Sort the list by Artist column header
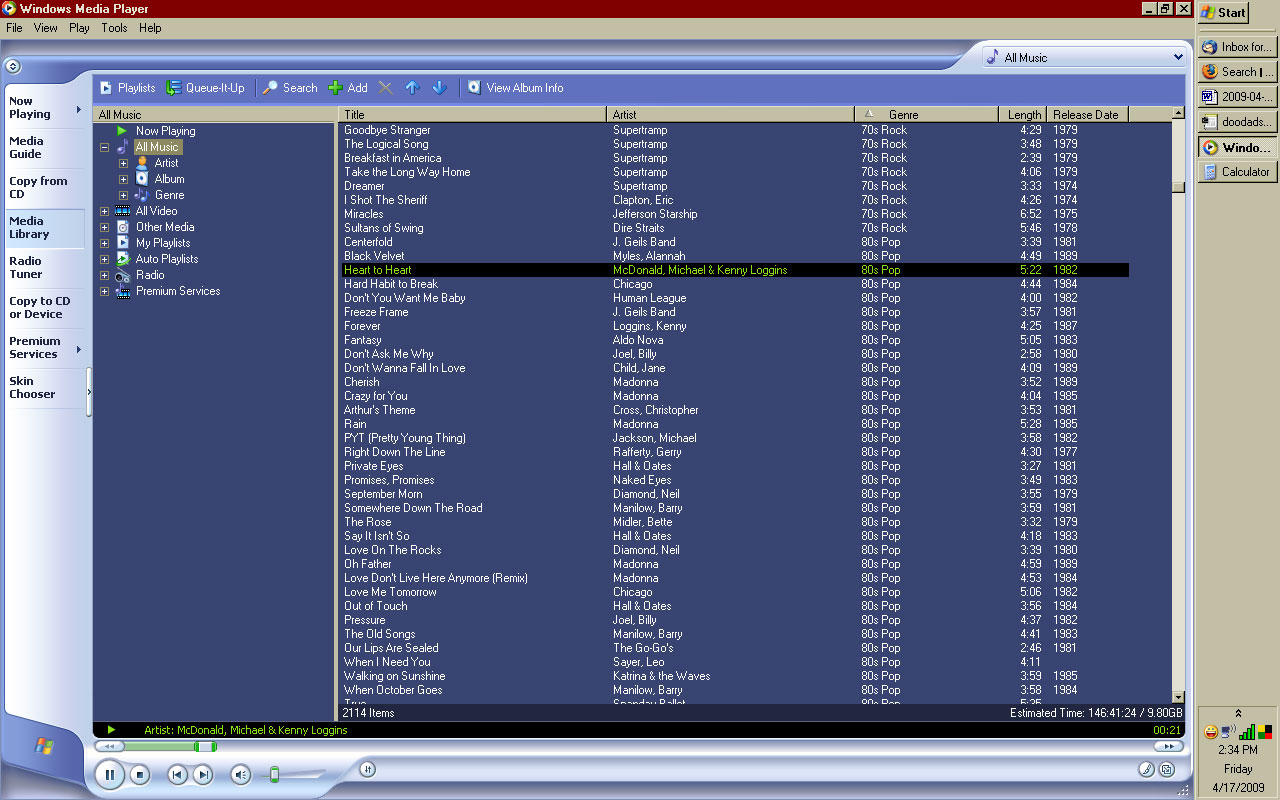 [x=731, y=114]
